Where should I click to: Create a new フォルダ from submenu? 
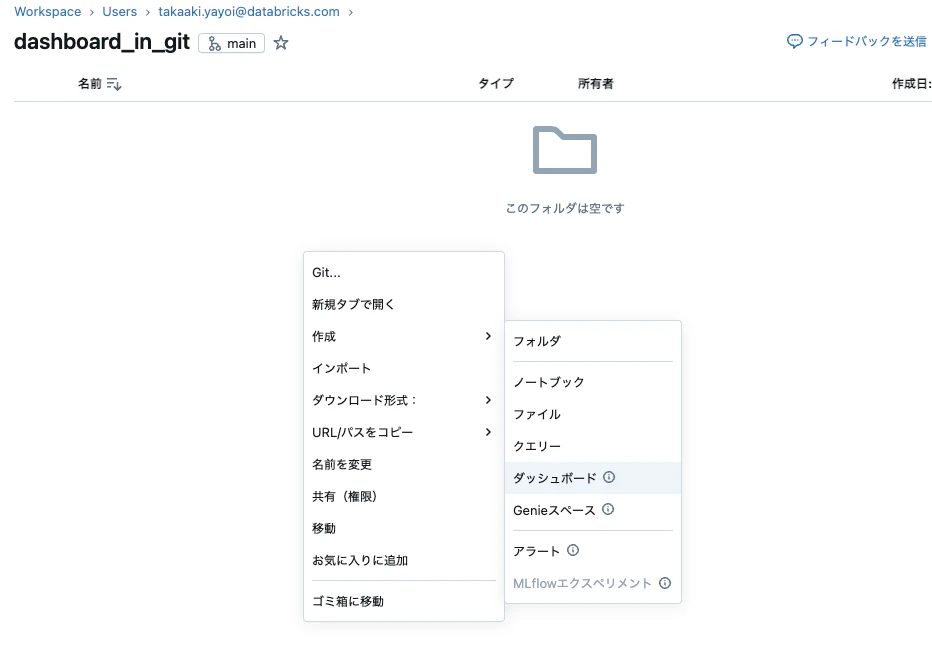point(593,341)
